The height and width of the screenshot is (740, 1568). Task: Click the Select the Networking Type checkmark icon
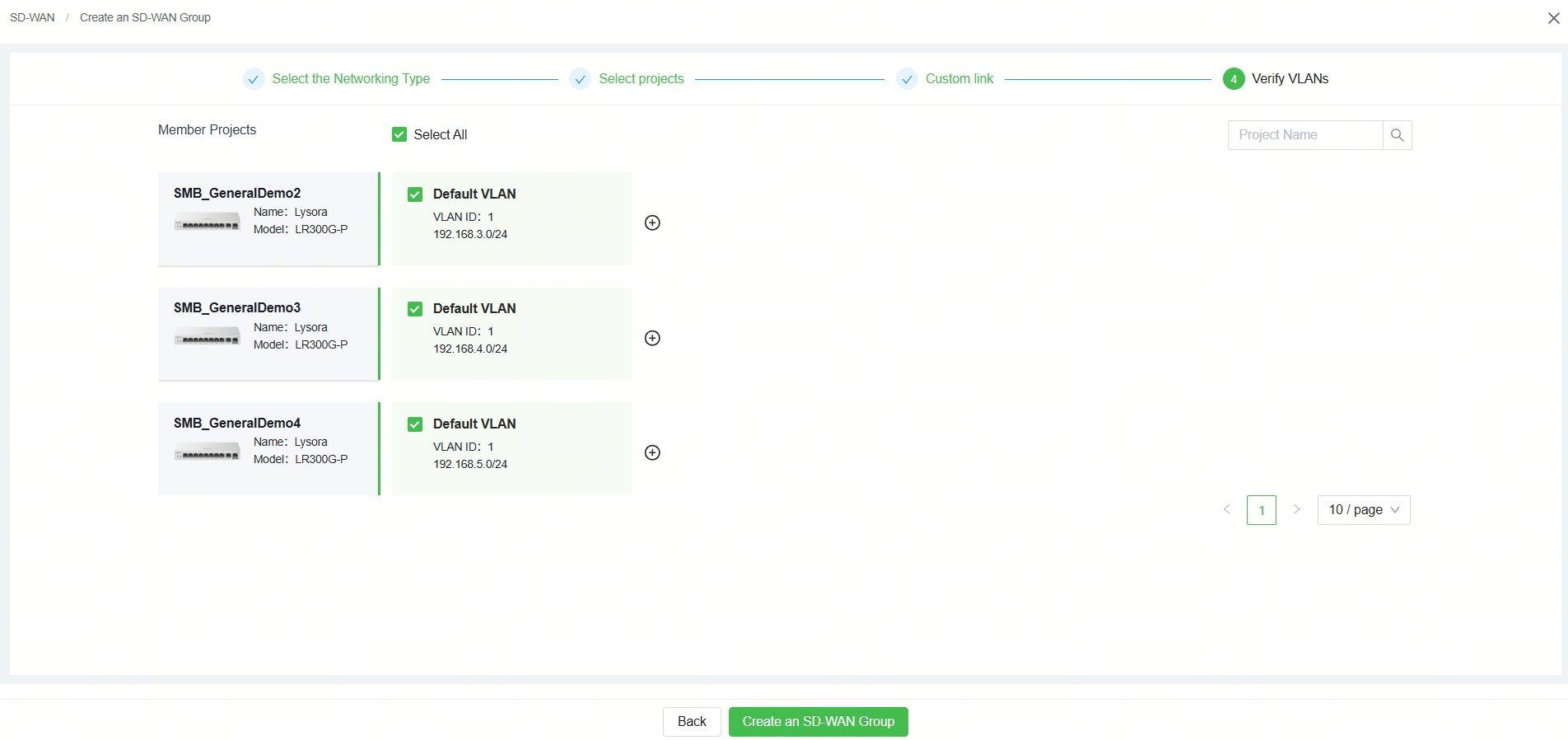coord(254,79)
